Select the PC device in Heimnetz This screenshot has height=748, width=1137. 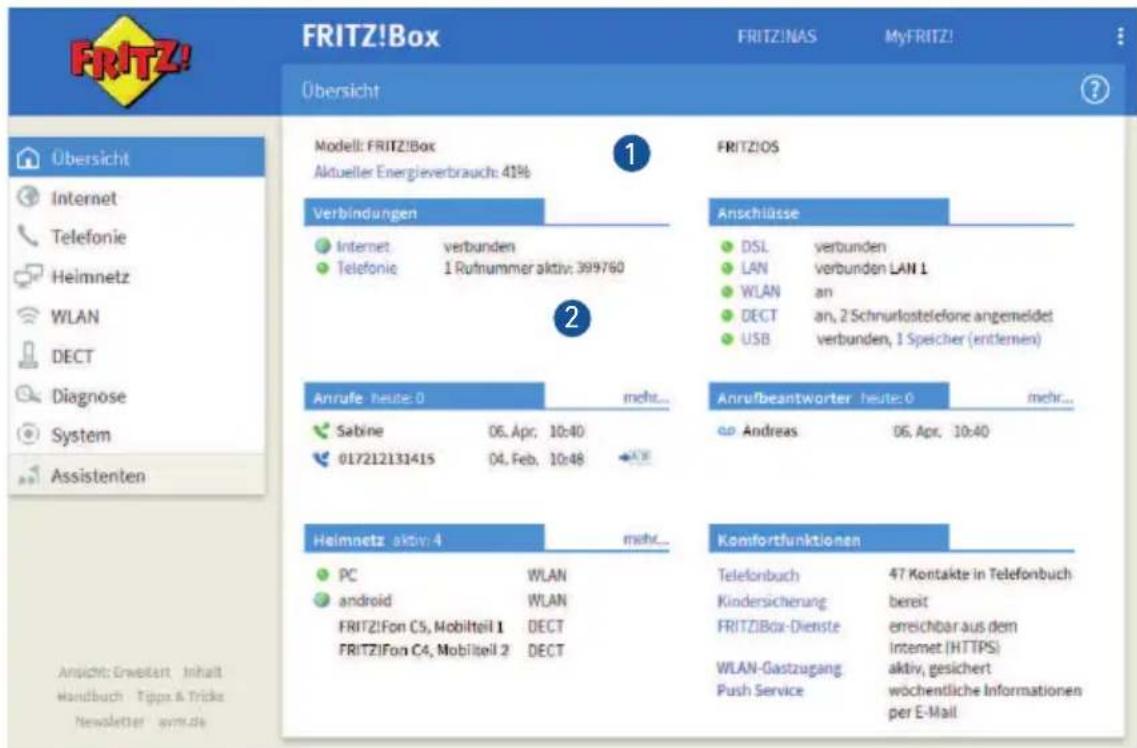point(347,575)
